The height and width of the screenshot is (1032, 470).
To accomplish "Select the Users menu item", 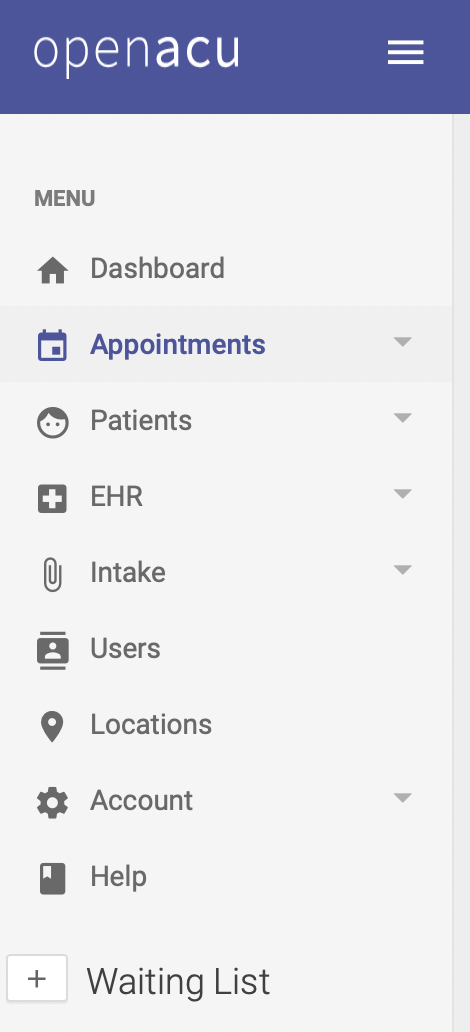I will pos(226,648).
